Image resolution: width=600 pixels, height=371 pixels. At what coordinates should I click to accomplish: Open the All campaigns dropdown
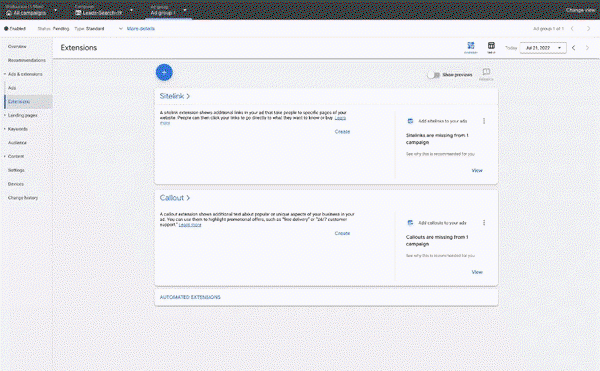31,11
